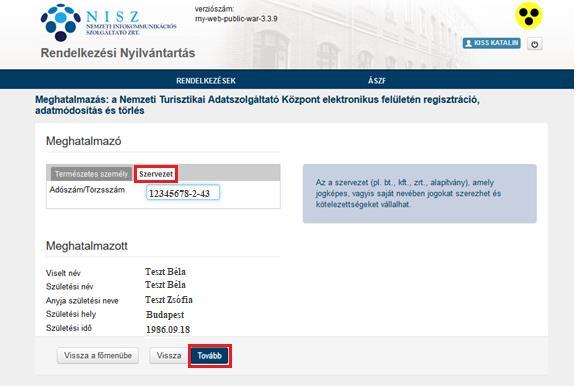Click the Anyja születési neve label
The height and width of the screenshot is (386, 578).
(x=82, y=301)
